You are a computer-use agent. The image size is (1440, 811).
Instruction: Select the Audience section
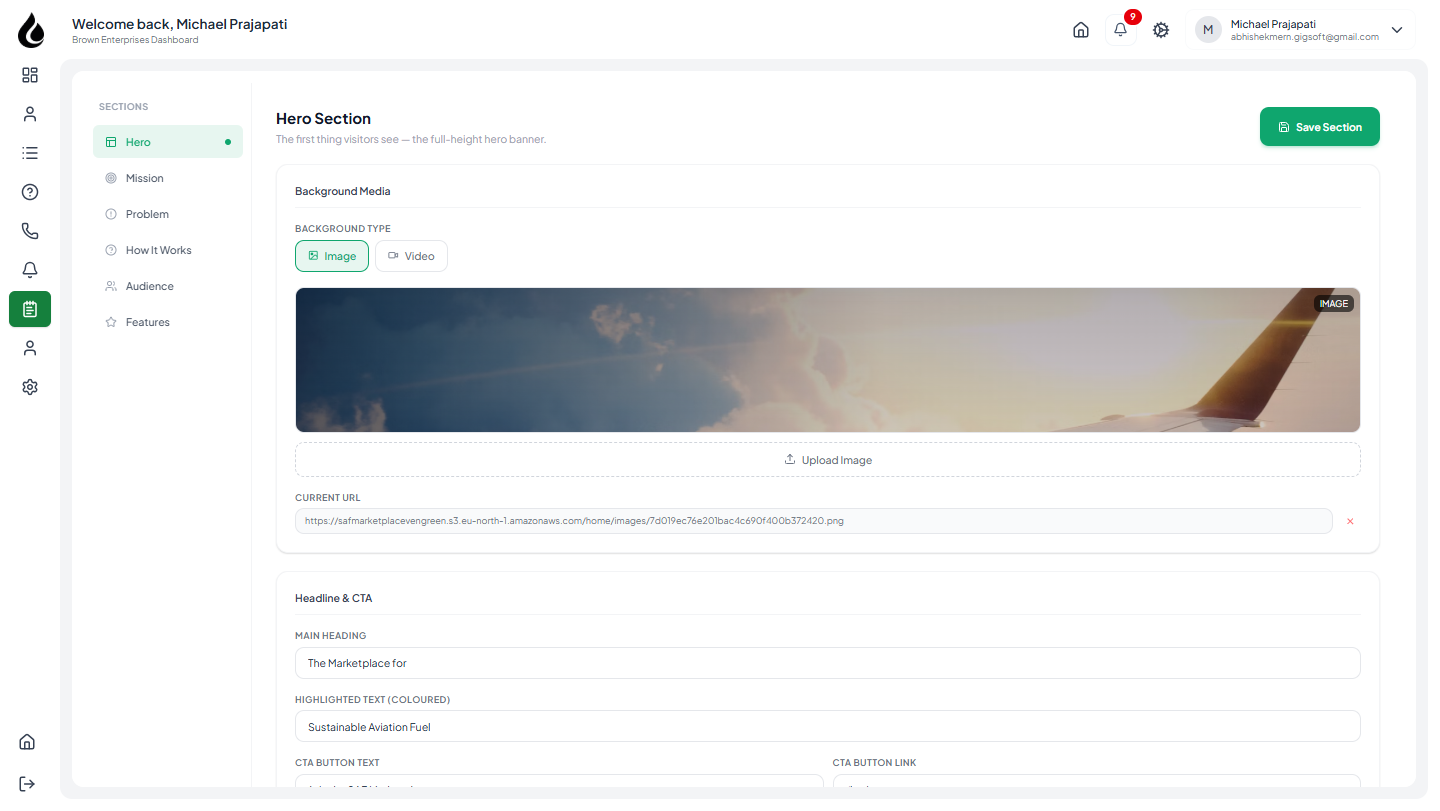click(x=168, y=286)
